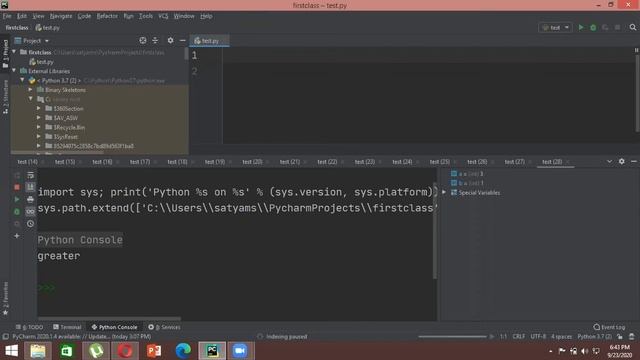Collapse the External Libraries node
The image size is (640, 360).
tap(15, 71)
